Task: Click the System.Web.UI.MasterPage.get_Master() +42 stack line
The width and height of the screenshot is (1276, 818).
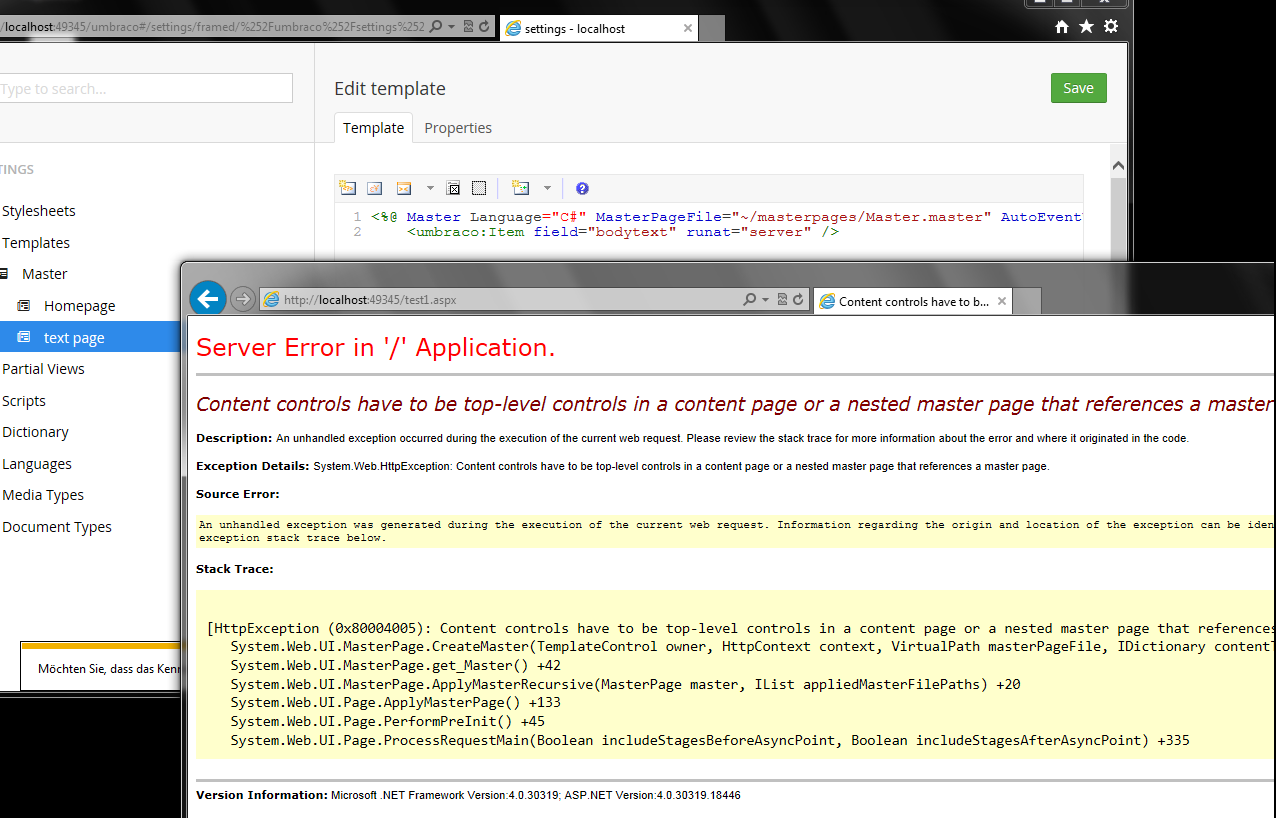Action: pyautogui.click(x=396, y=666)
